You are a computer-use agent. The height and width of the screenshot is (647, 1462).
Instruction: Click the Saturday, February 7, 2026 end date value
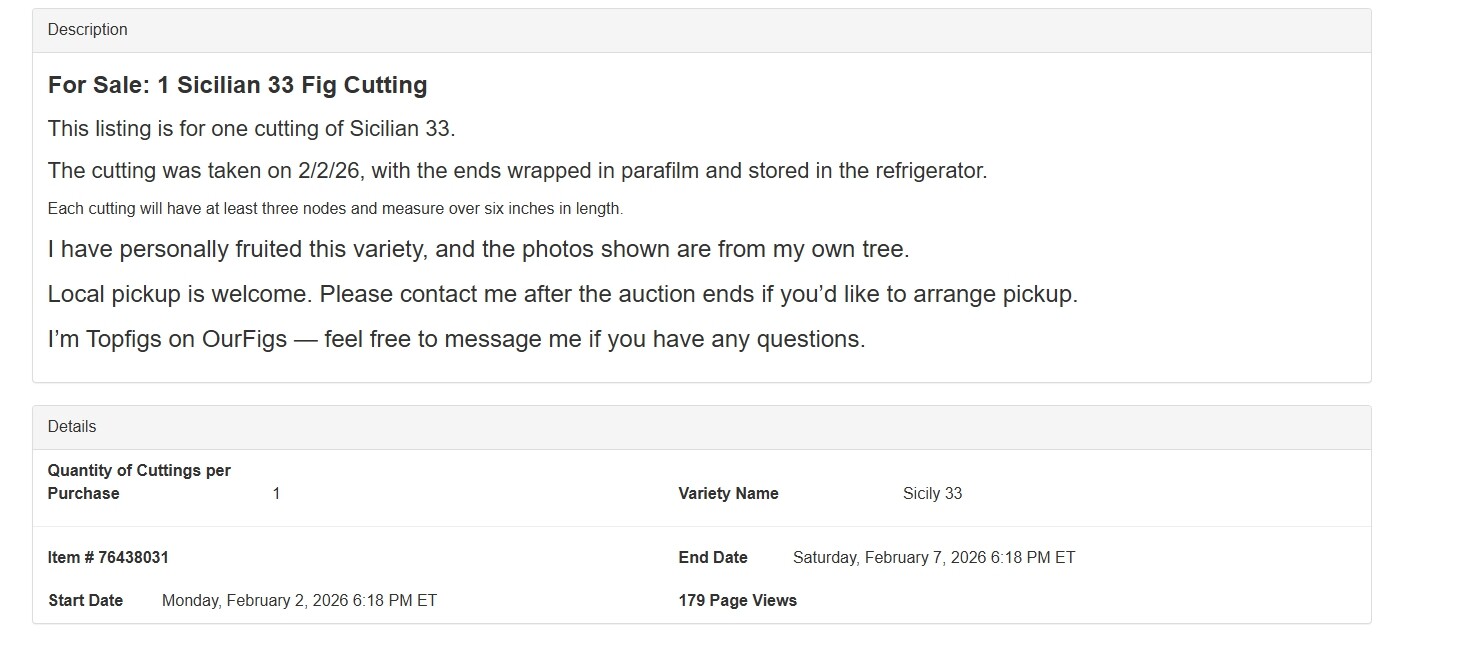pyautogui.click(x=933, y=558)
